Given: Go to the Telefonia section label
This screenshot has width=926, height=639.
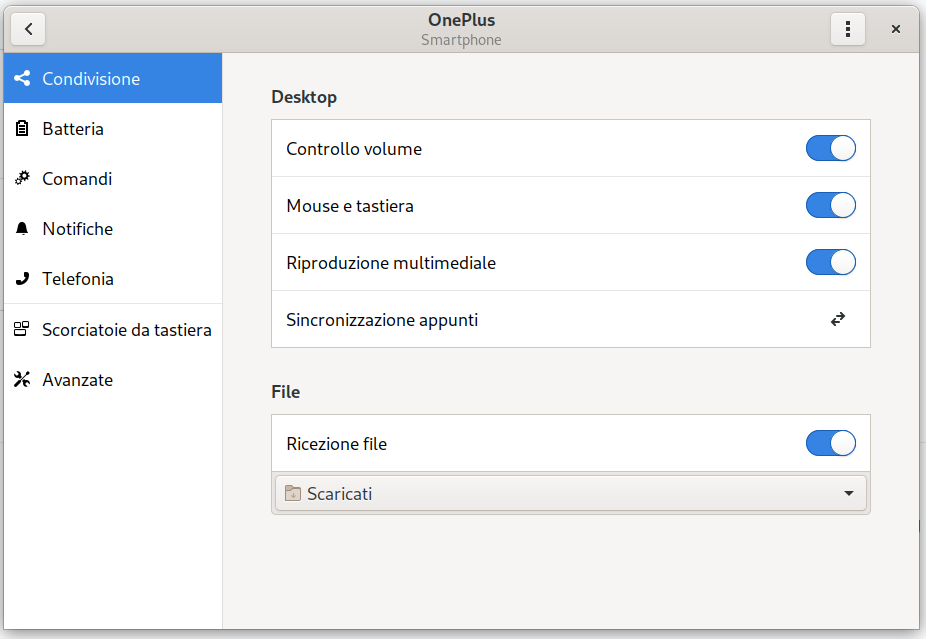Looking at the screenshot, I should (x=77, y=279).
